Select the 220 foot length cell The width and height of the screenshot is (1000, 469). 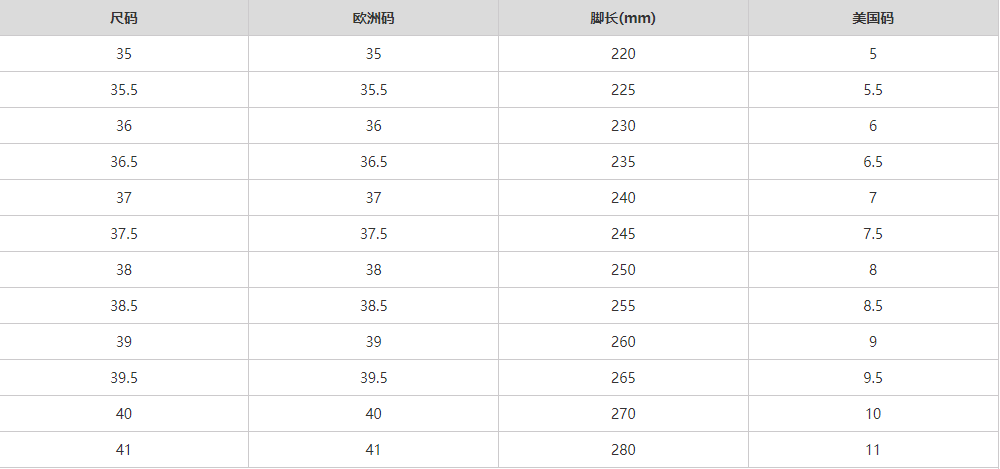click(623, 54)
